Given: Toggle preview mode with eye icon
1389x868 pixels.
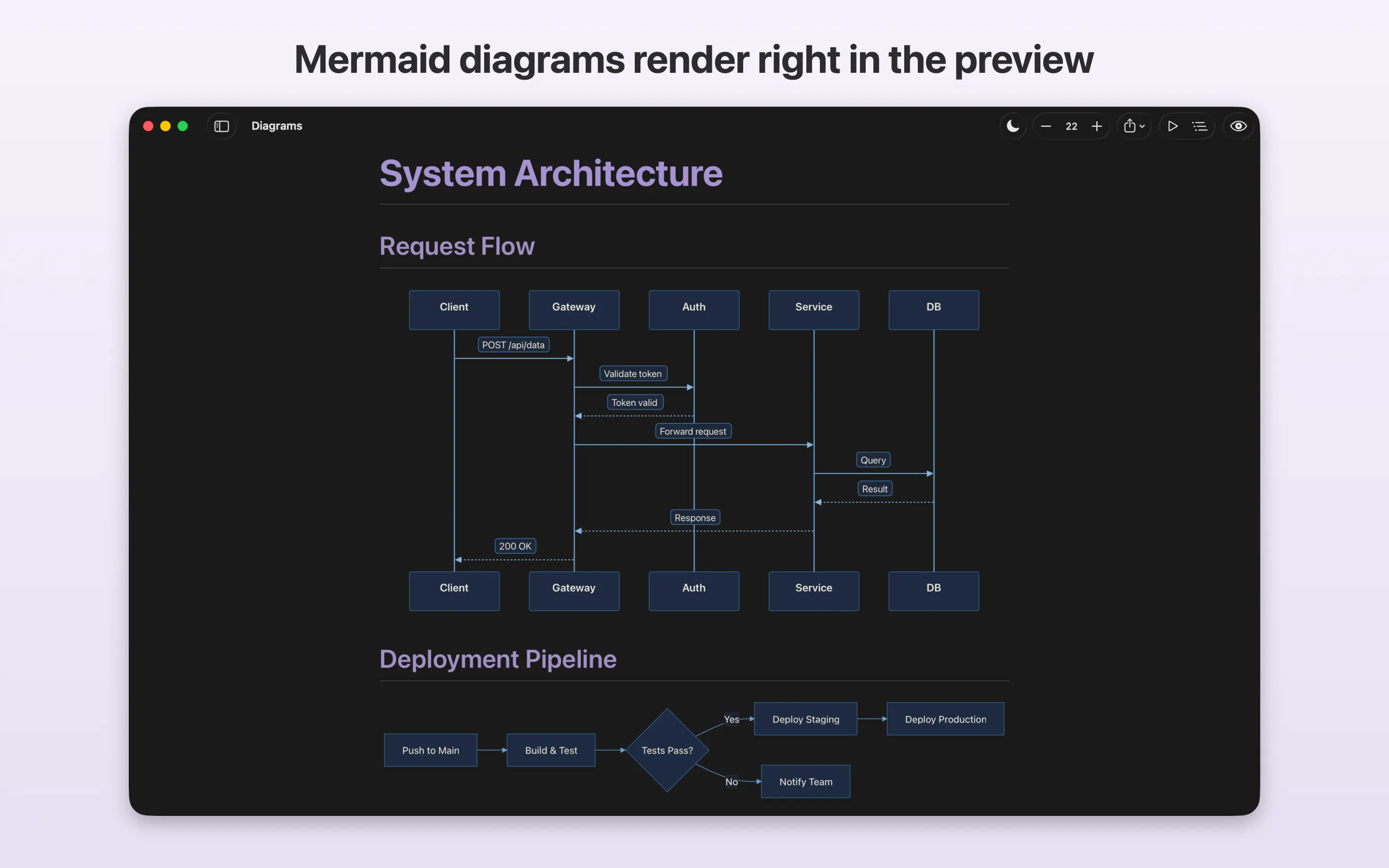Looking at the screenshot, I should (1238, 126).
